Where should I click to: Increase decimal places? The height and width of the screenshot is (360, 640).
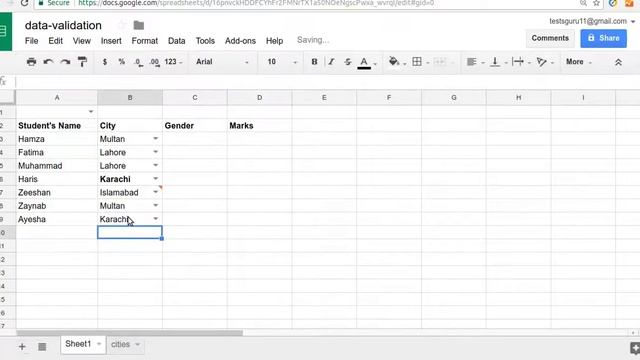(154, 62)
